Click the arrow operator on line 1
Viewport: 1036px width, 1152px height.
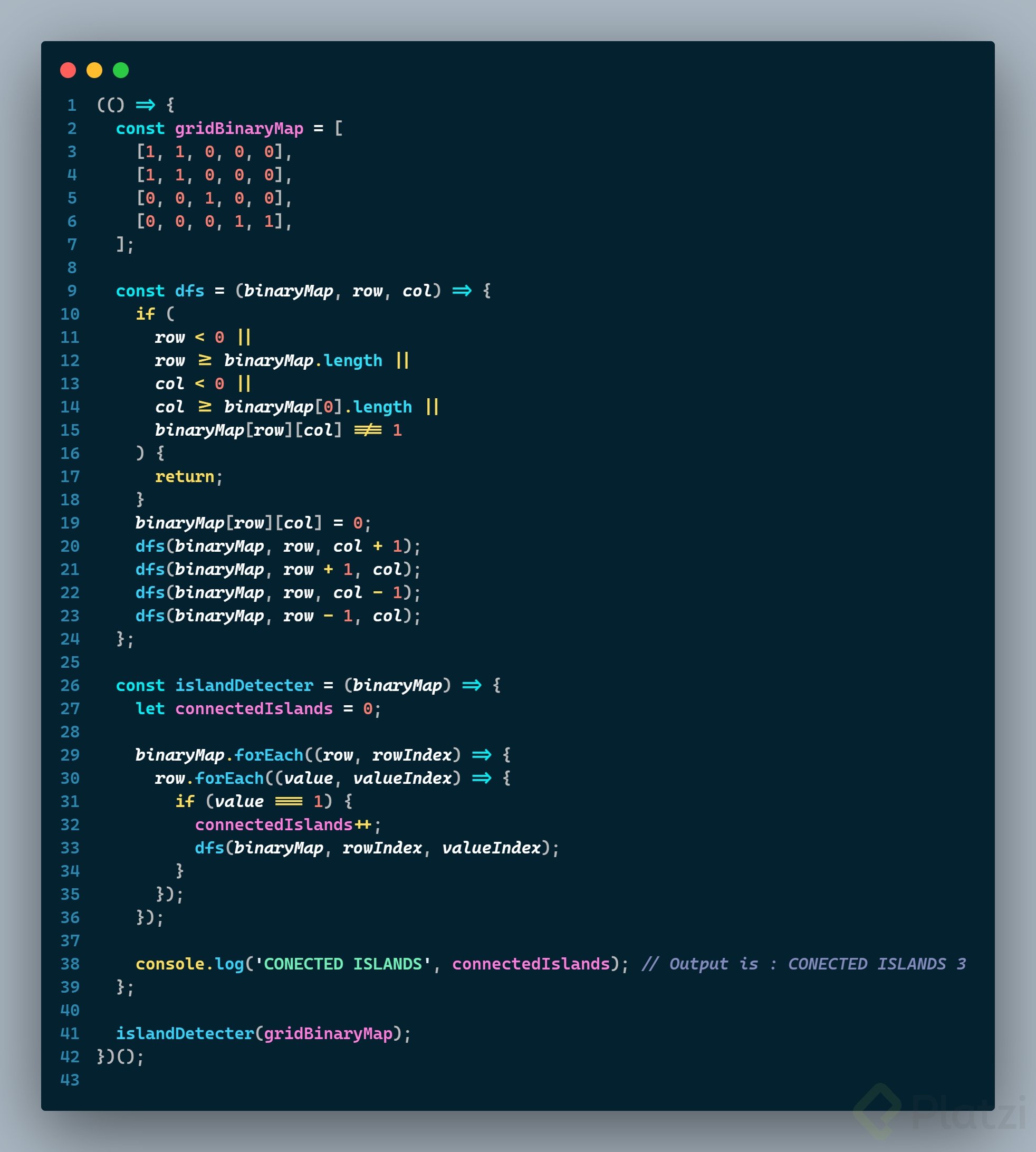145,105
